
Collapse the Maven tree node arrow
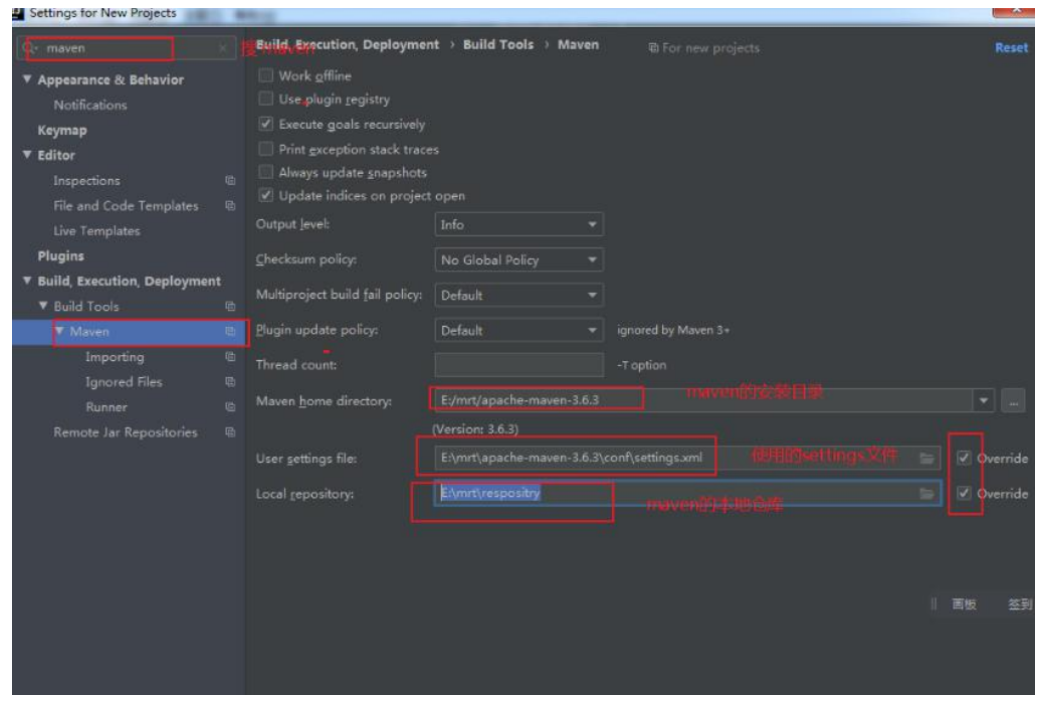tap(60, 331)
